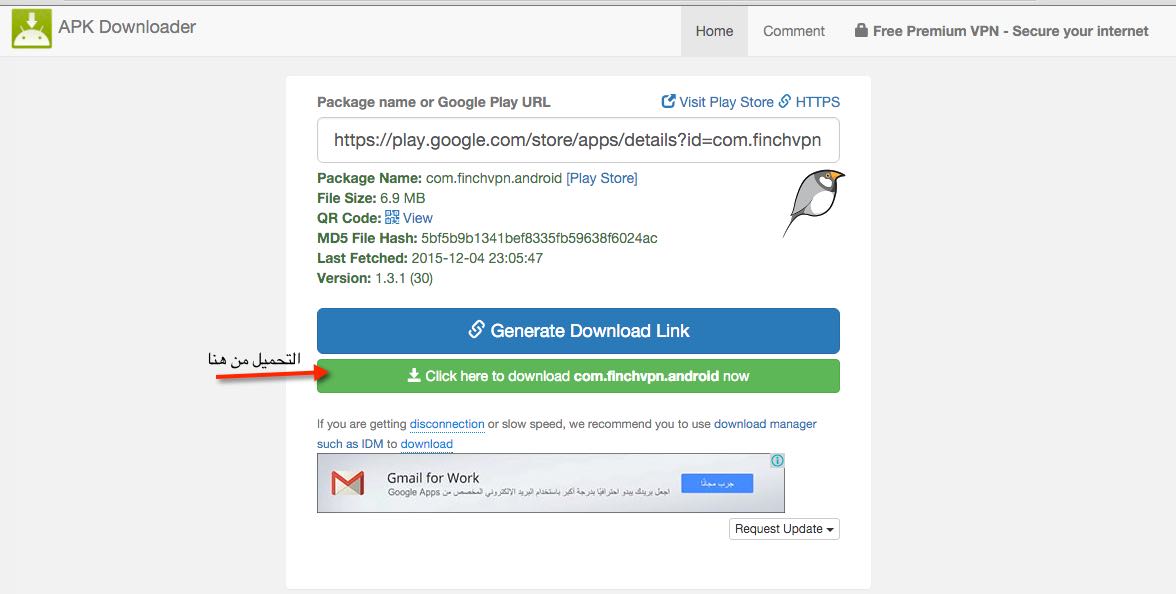Follow the 'disconnection' hyperlink

coord(447,424)
